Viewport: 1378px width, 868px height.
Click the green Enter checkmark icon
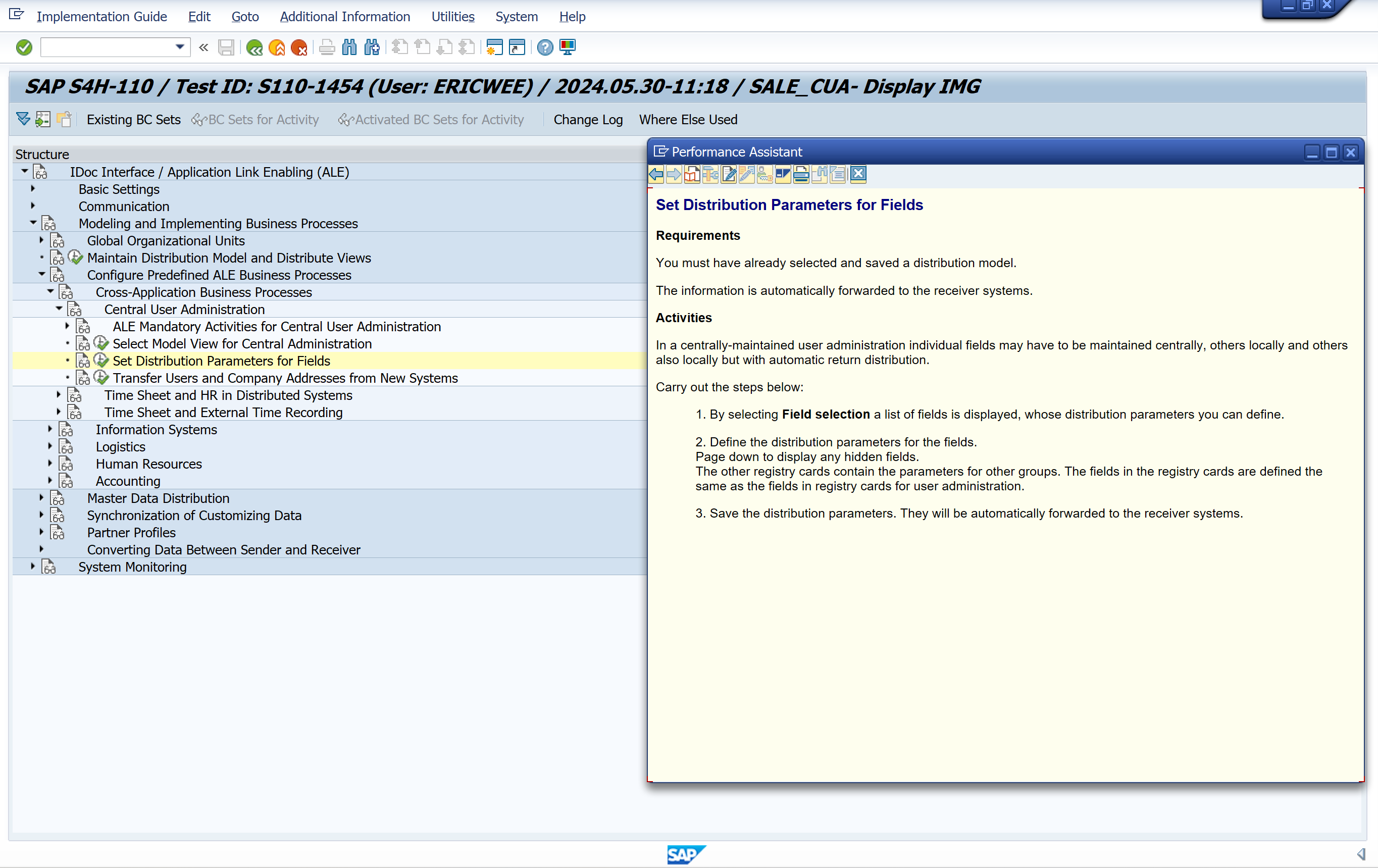click(24, 47)
